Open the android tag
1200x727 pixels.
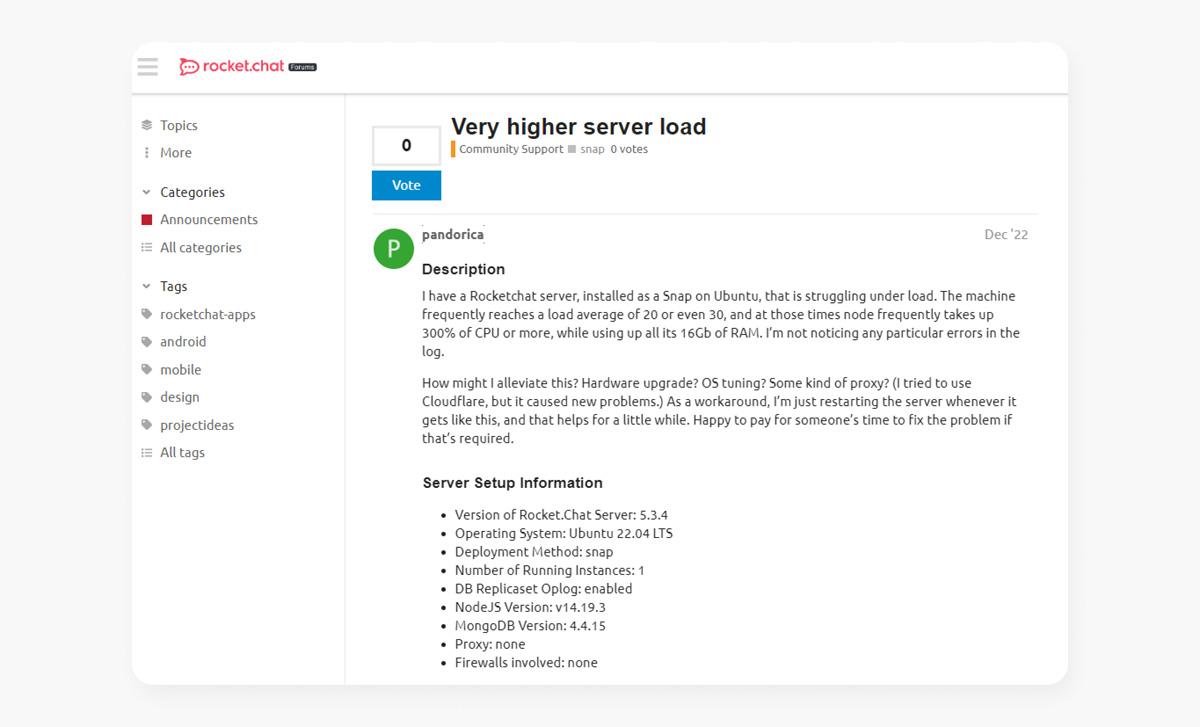(183, 342)
